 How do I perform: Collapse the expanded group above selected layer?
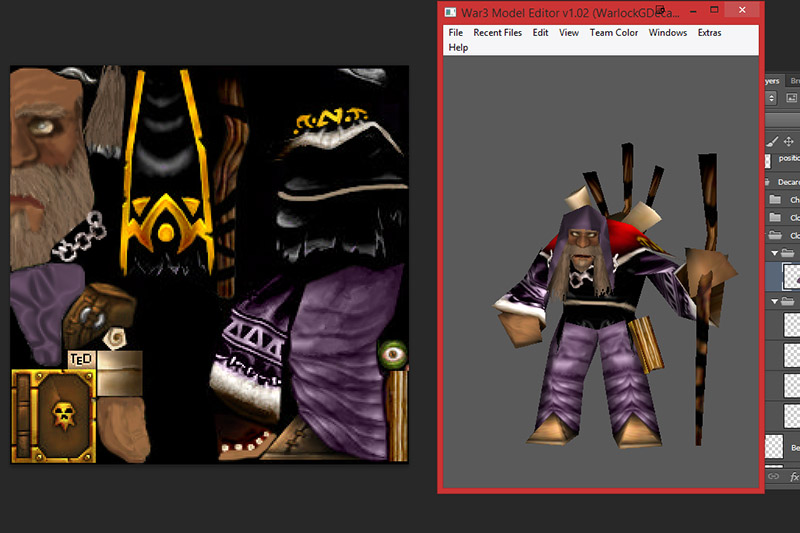point(774,253)
